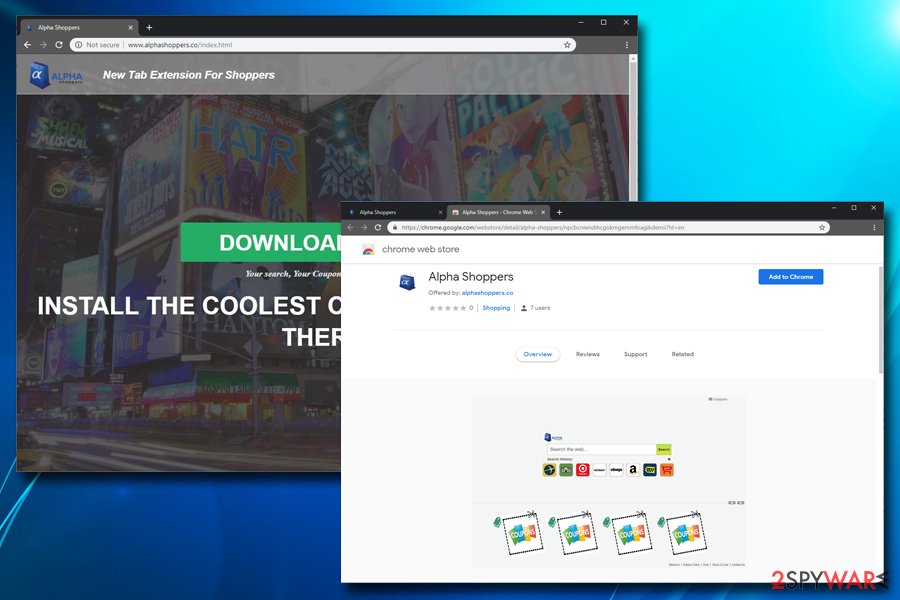This screenshot has width=900, height=600.
Task: Click the Expedia airplane shortcut icon in preview
Action: click(x=549, y=470)
